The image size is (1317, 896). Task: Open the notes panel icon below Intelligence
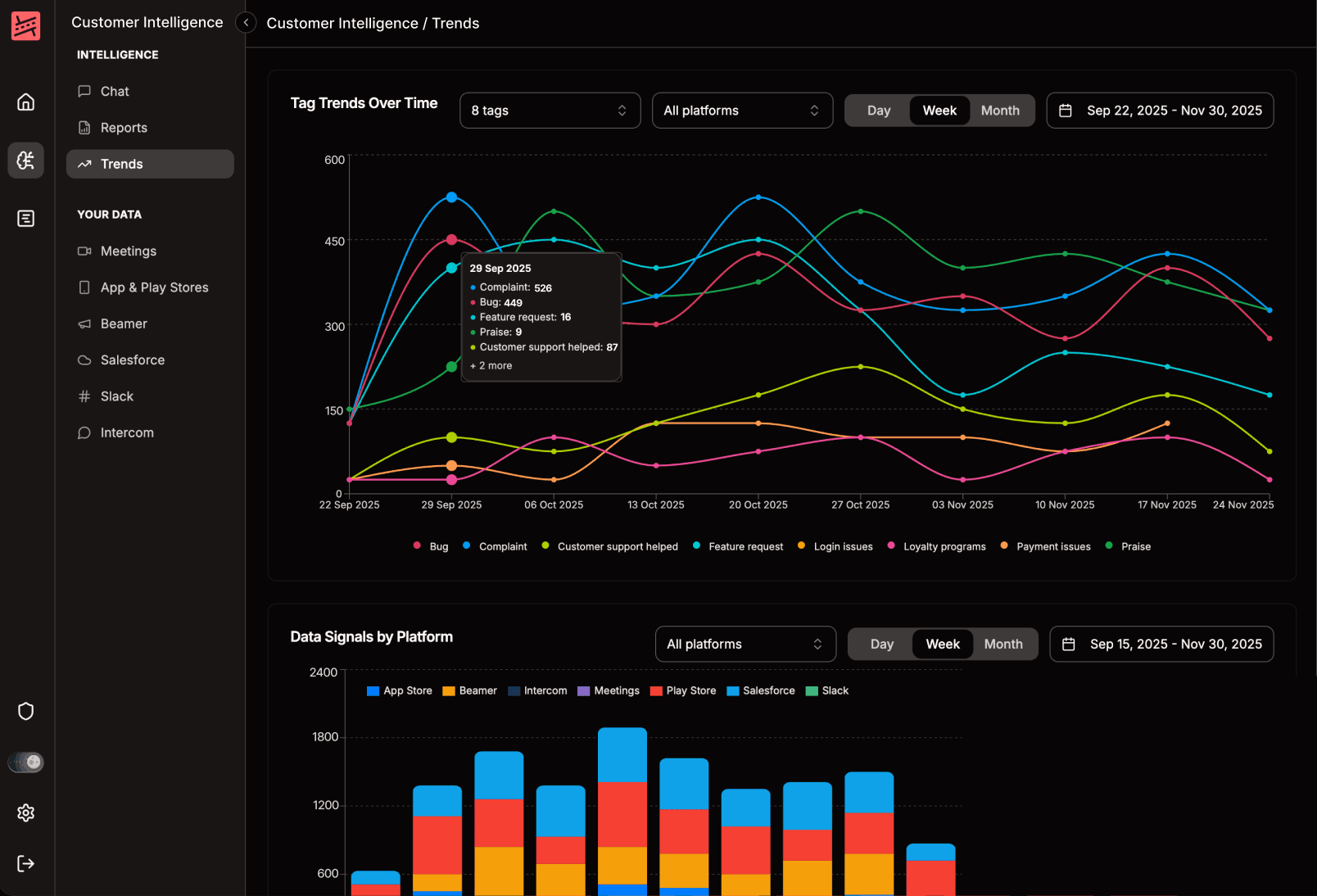tap(25, 219)
